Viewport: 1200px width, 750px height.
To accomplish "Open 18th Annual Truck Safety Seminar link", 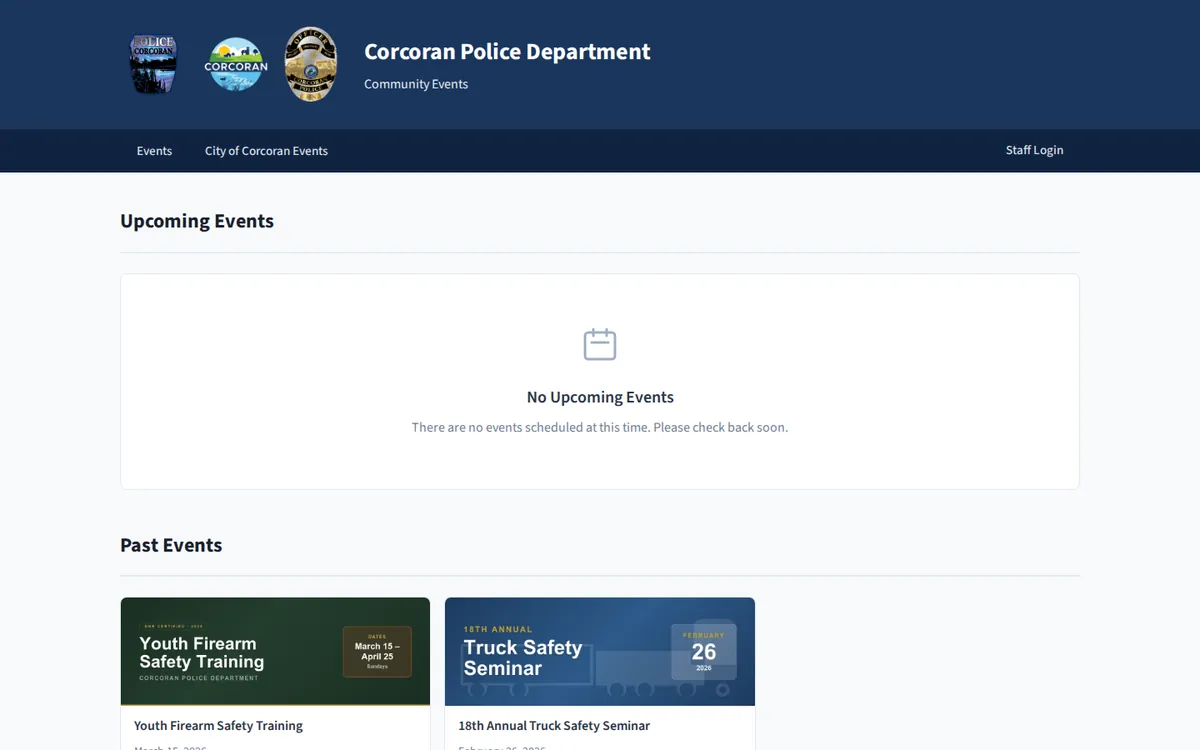I will [554, 725].
